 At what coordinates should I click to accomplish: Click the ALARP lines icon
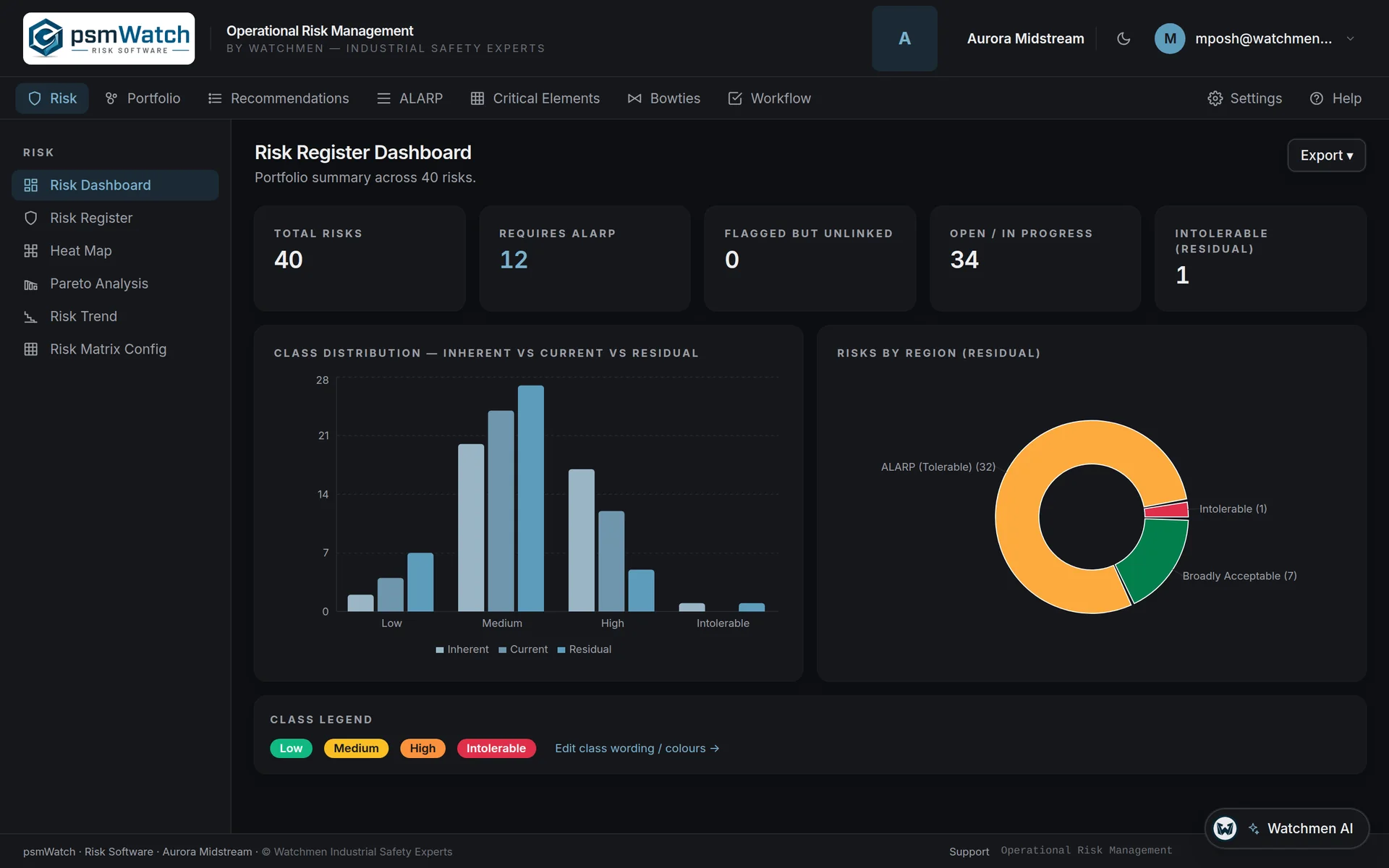(383, 98)
